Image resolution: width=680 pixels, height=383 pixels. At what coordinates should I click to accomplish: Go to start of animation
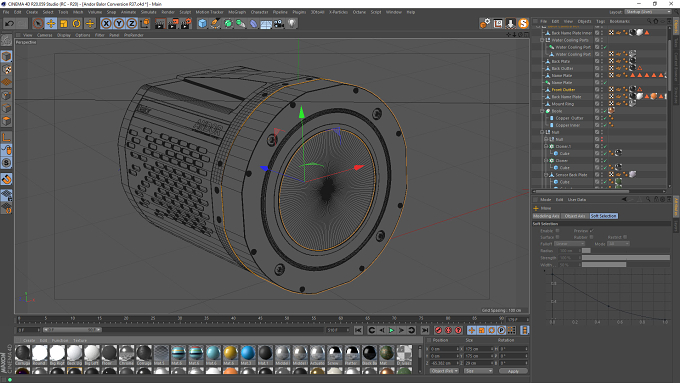(358, 331)
